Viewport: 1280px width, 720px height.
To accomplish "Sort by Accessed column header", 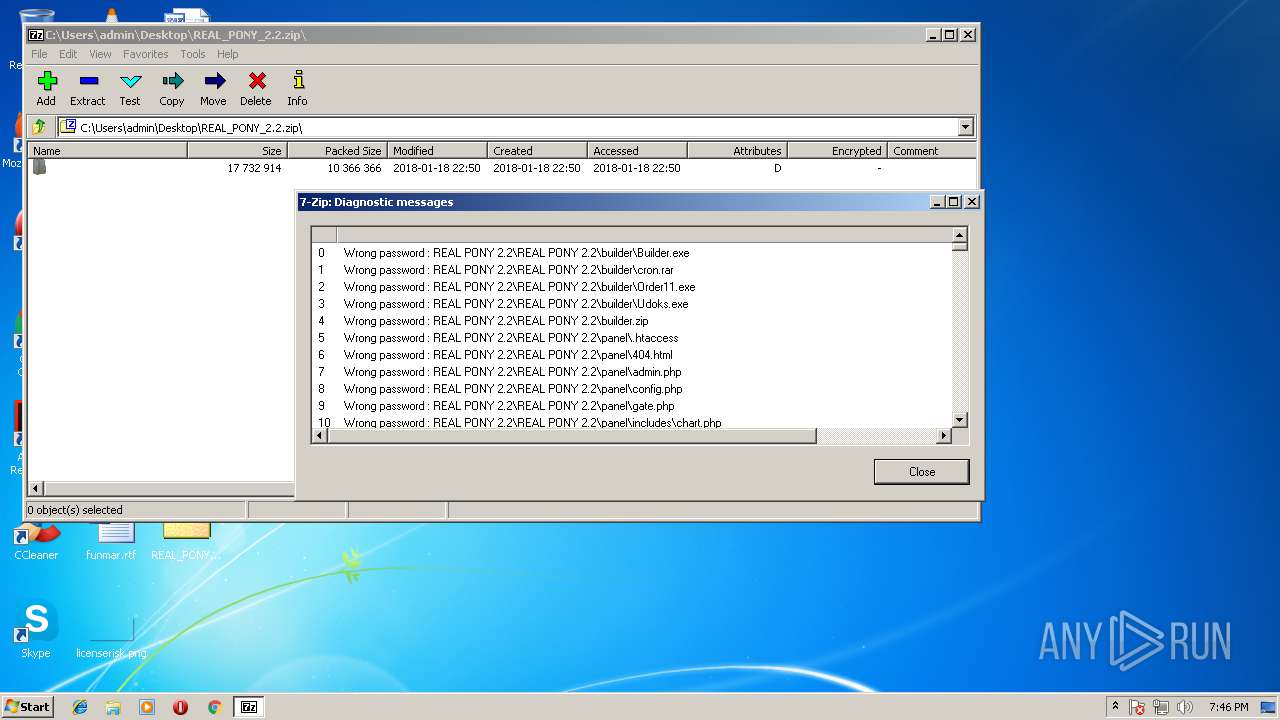I will coord(638,151).
